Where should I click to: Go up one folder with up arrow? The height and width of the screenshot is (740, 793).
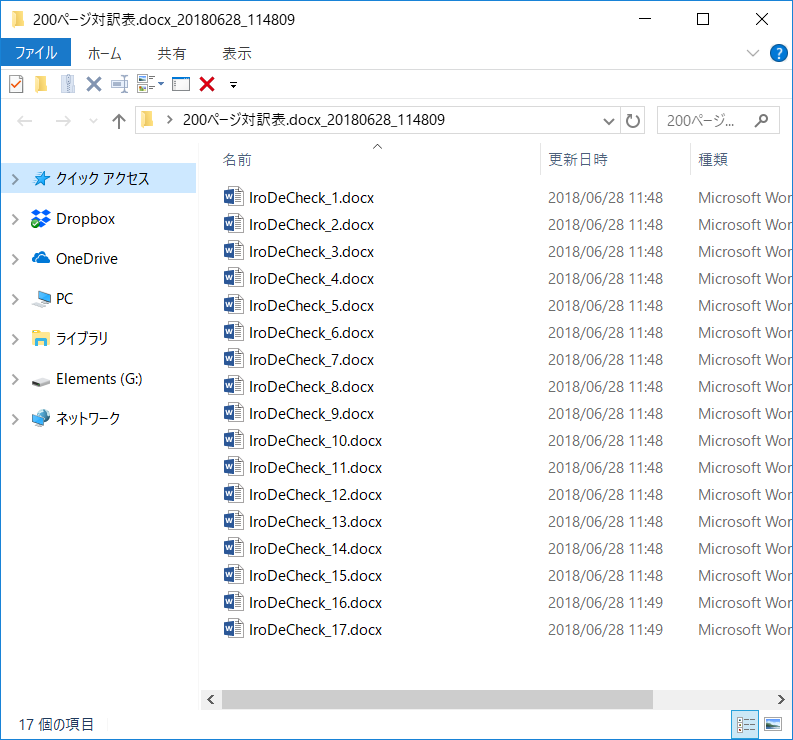pyautogui.click(x=119, y=121)
